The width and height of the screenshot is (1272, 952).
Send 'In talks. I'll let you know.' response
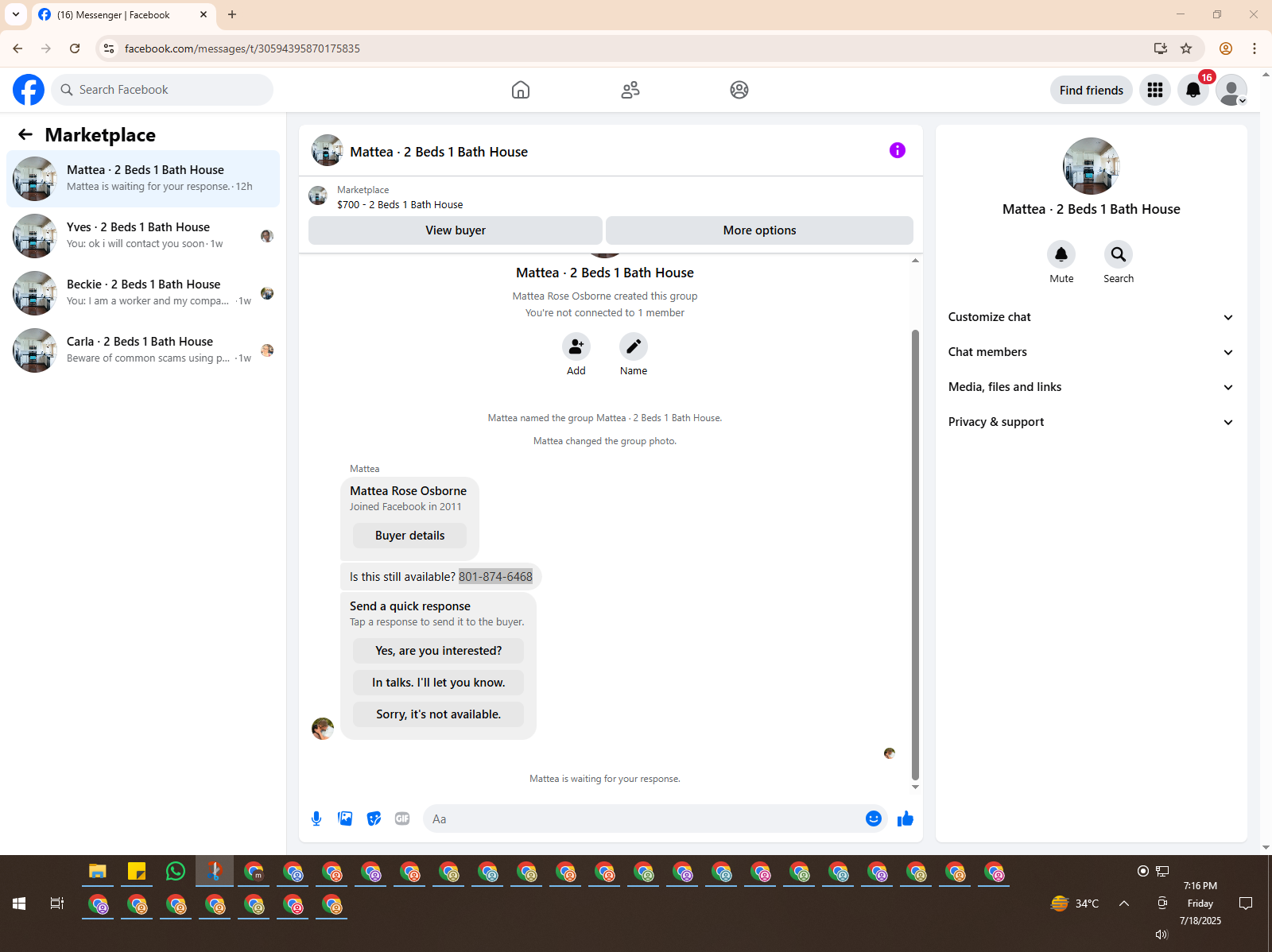438,683
